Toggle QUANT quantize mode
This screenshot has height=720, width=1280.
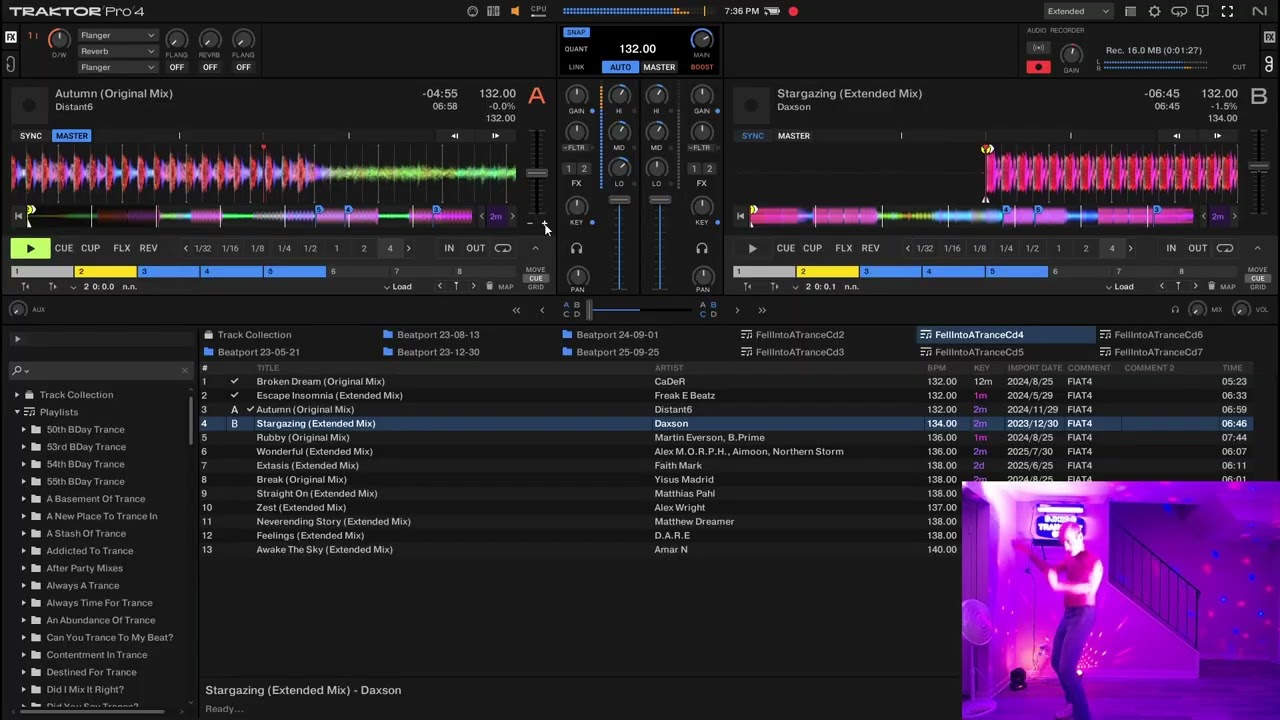coord(576,49)
